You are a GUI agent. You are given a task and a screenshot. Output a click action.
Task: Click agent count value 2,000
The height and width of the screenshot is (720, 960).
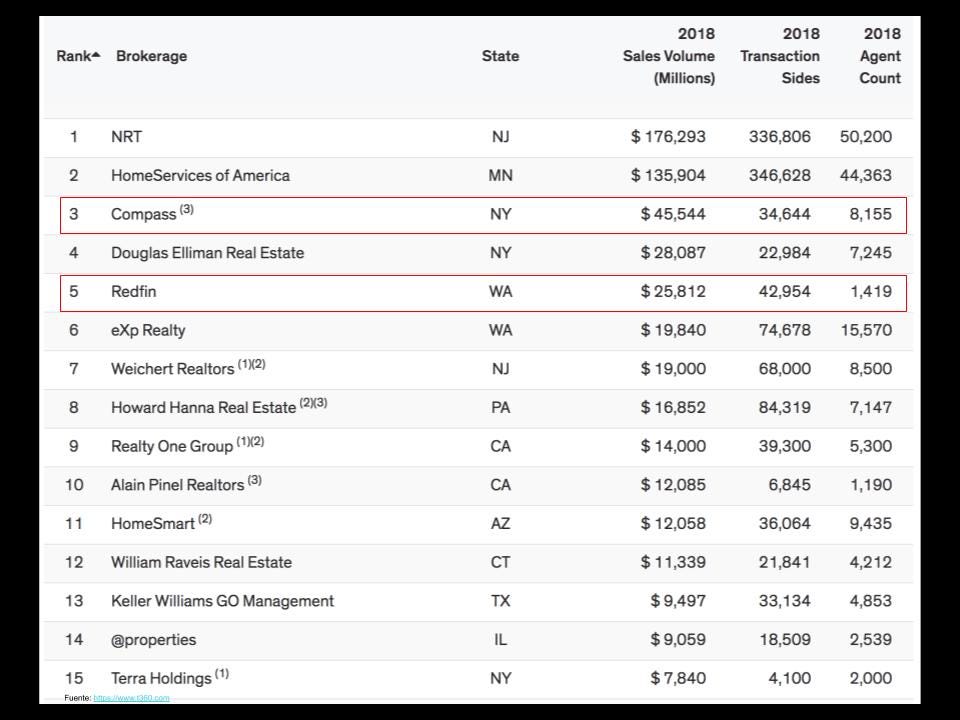point(871,678)
